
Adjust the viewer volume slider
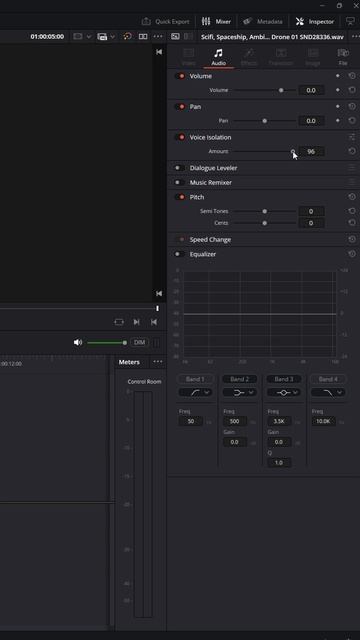pos(107,342)
